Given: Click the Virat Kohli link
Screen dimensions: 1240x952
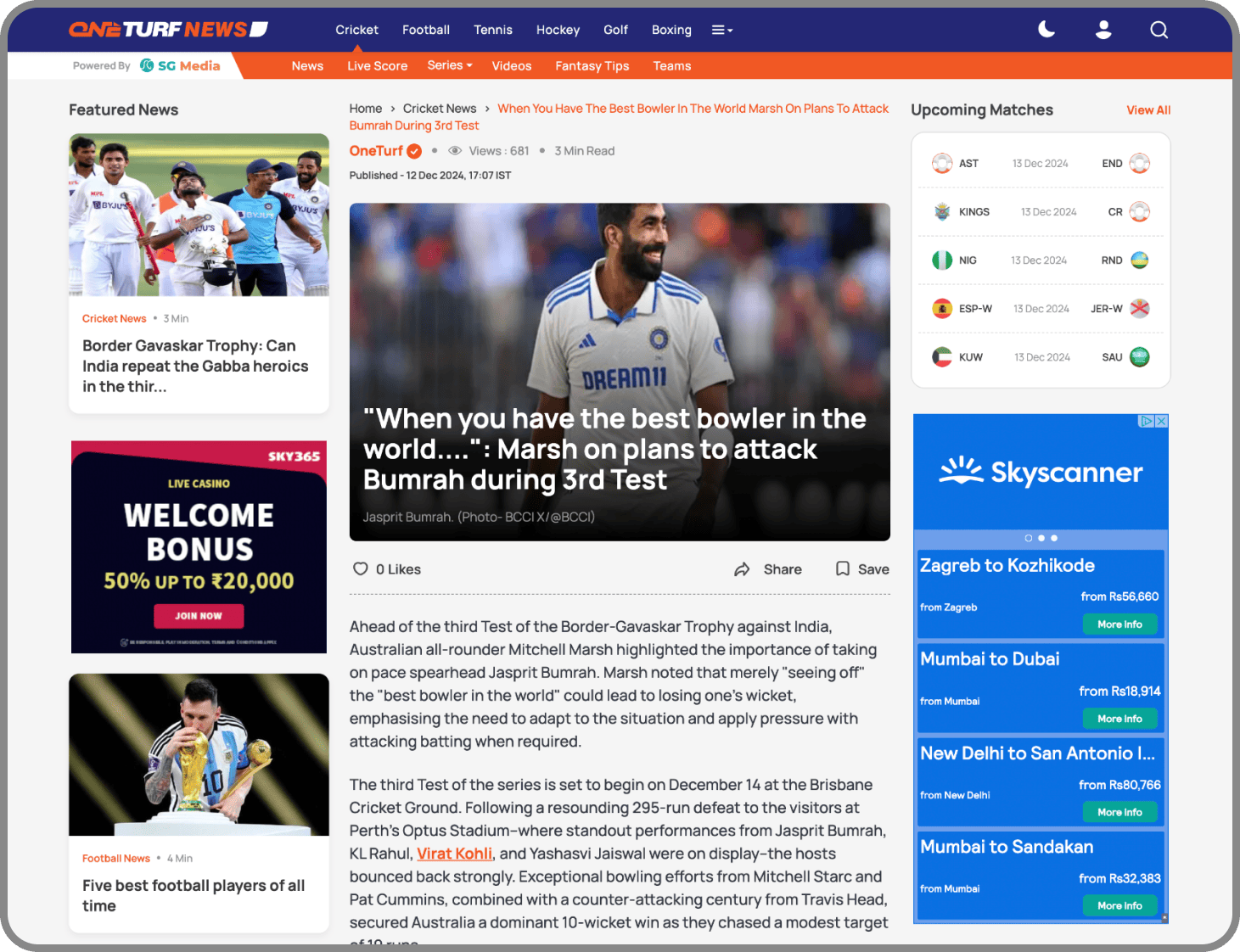Looking at the screenshot, I should [454, 854].
